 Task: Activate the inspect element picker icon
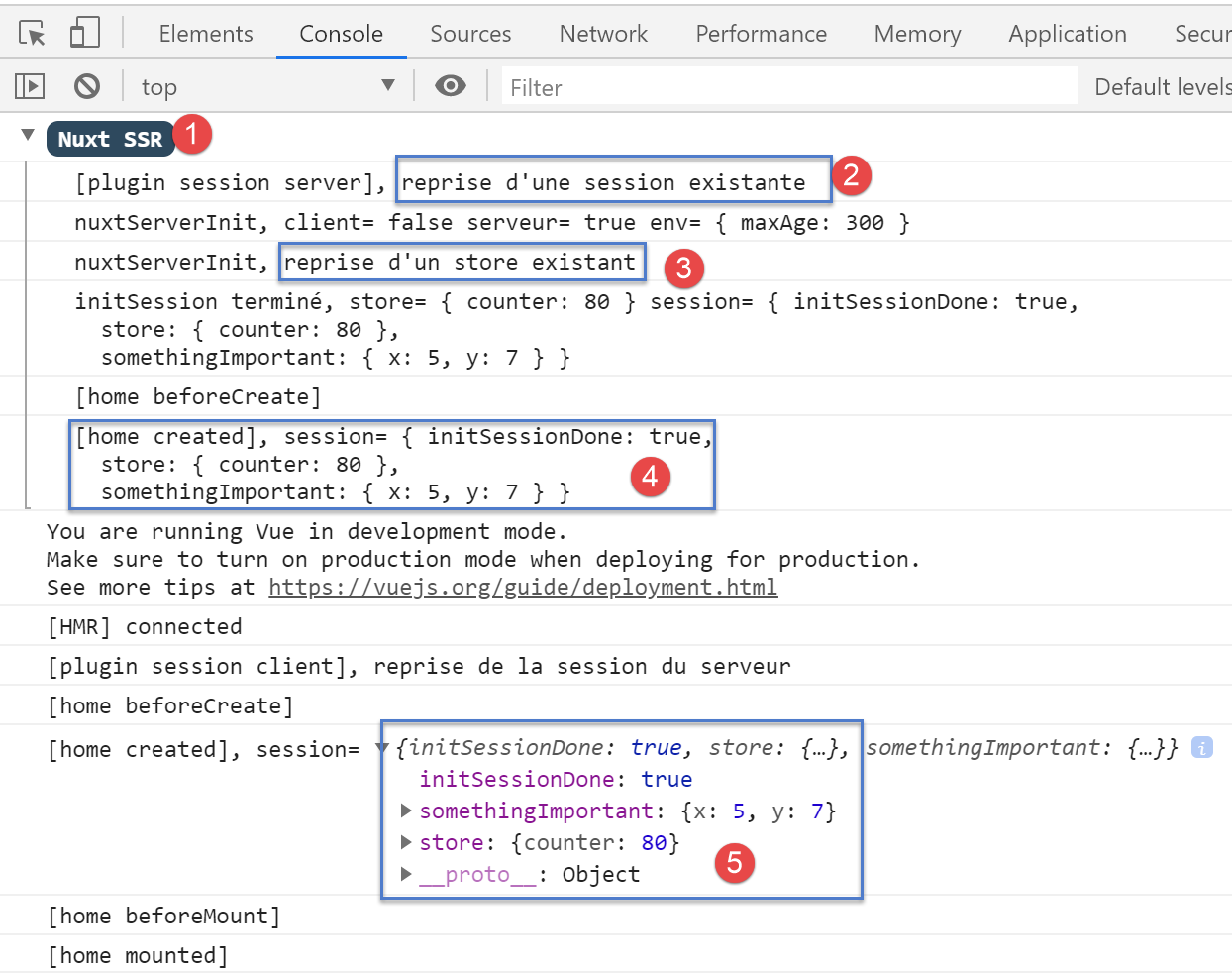click(32, 34)
